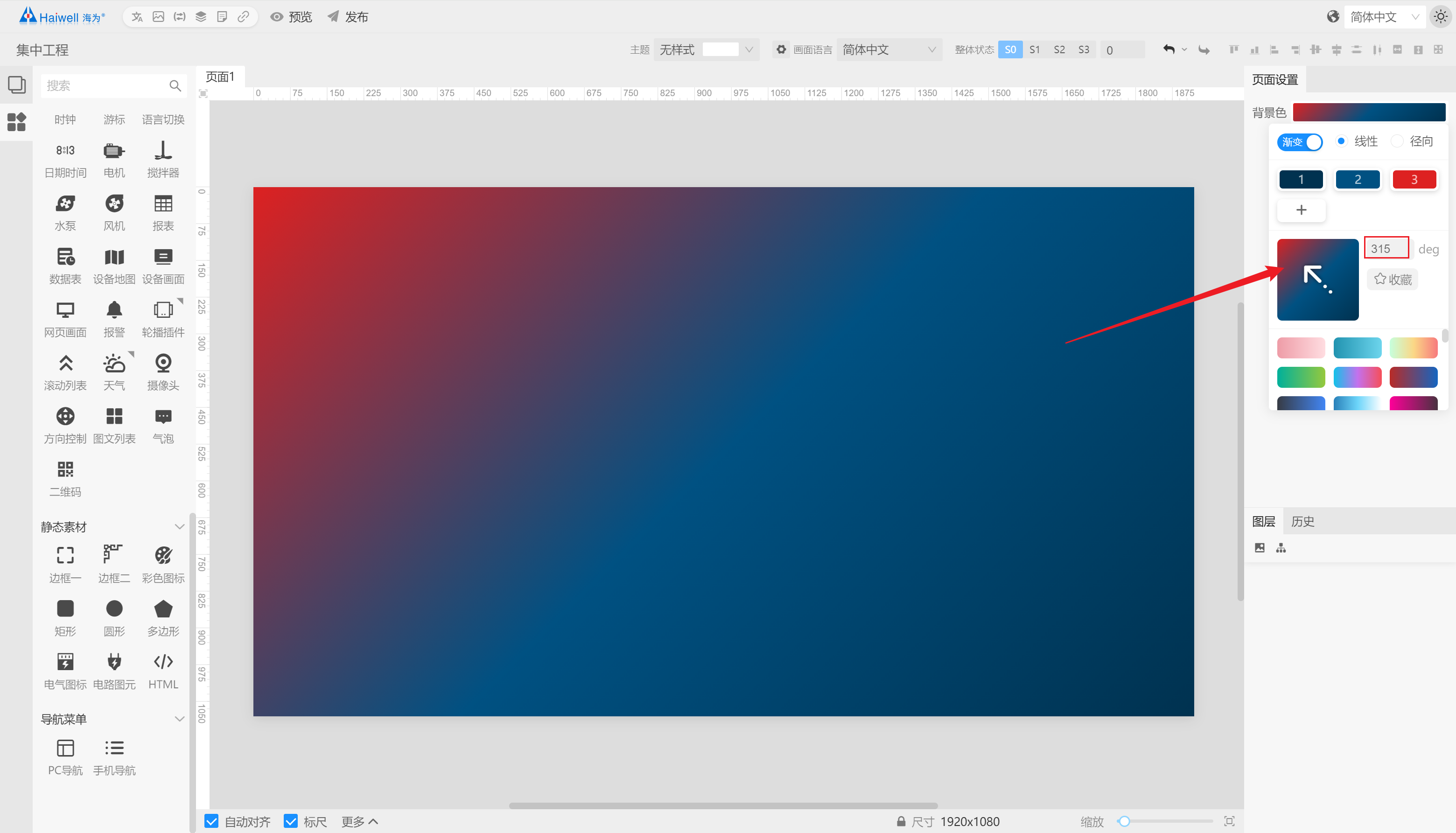Select state S0

[1010, 50]
